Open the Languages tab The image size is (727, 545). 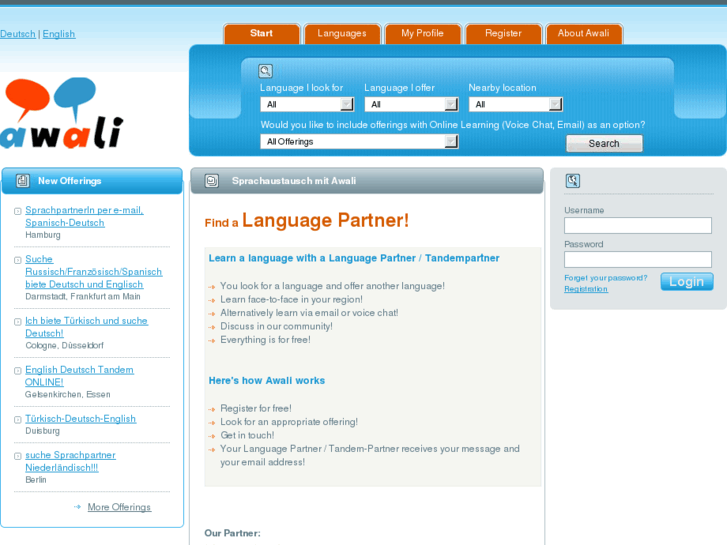[342, 33]
